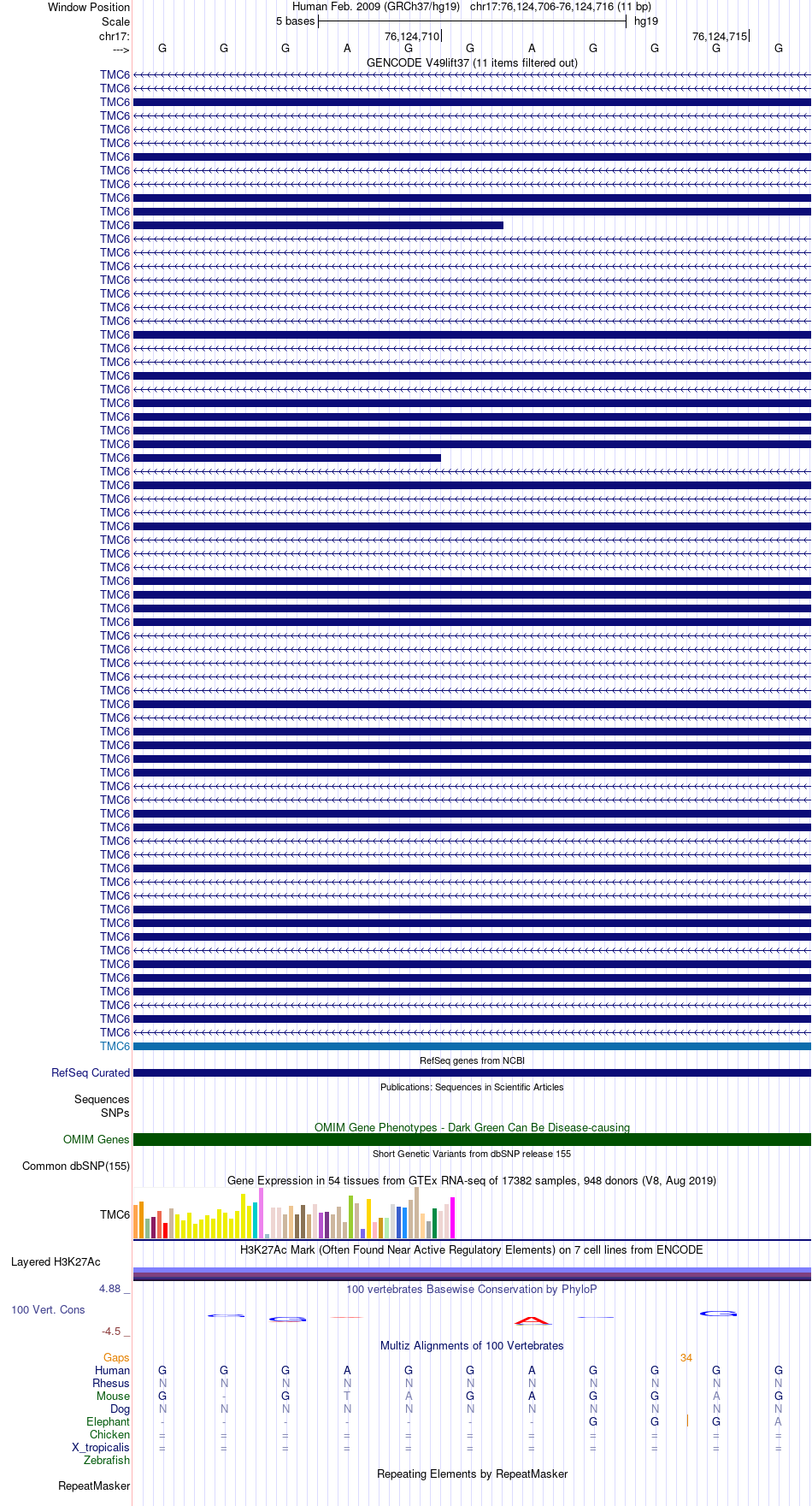The width and height of the screenshot is (812, 1506).
Task: Click the TMC6 label beside the GTEx chart
Action: [x=115, y=1215]
